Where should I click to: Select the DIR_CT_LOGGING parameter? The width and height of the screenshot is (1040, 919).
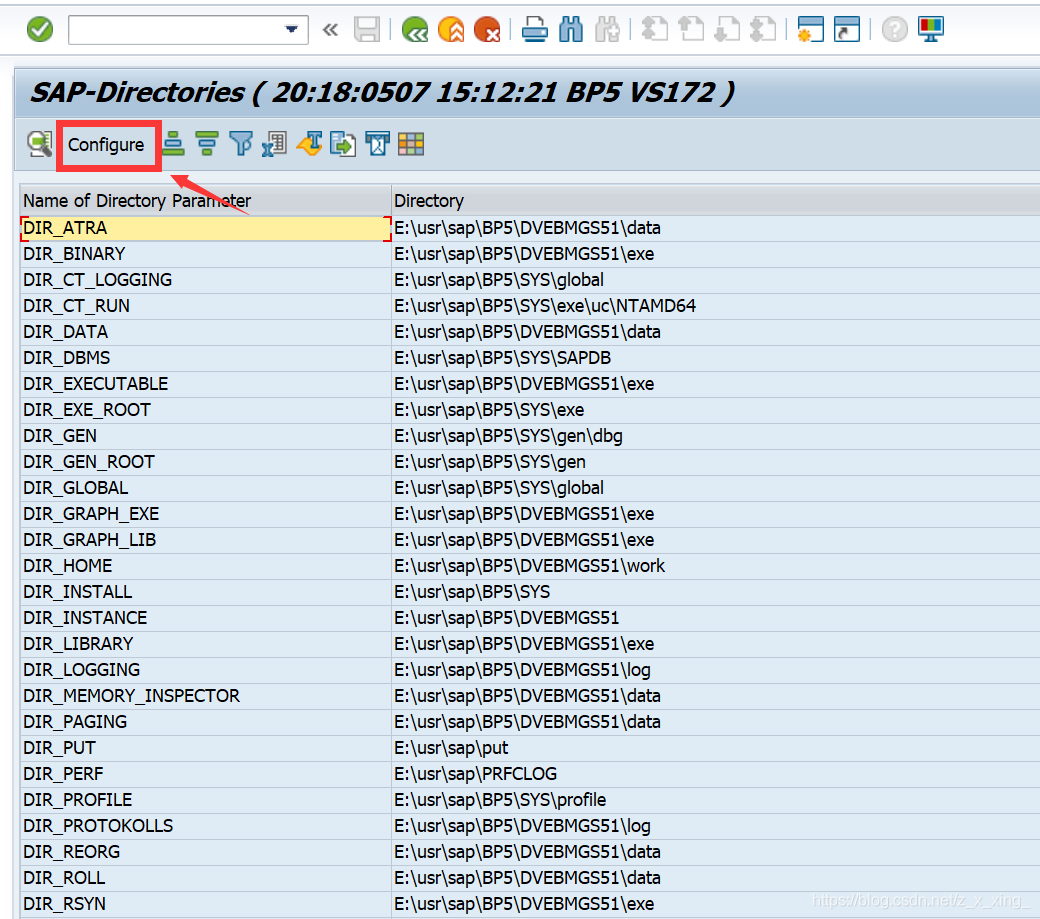[206, 280]
